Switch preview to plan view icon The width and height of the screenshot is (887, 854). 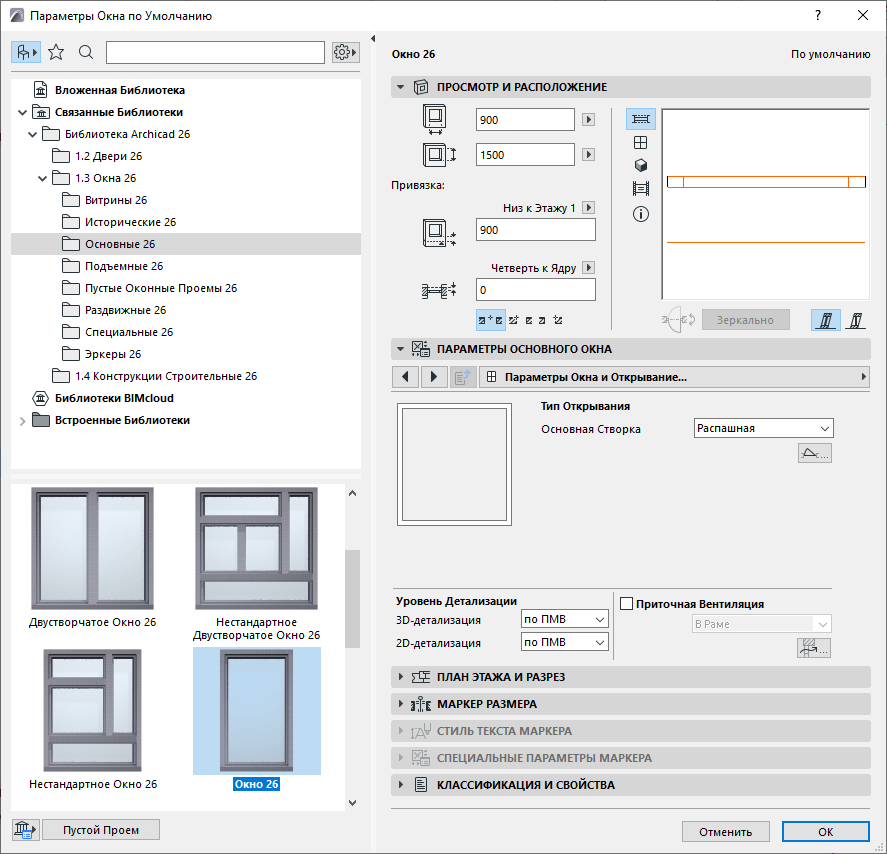(x=640, y=118)
